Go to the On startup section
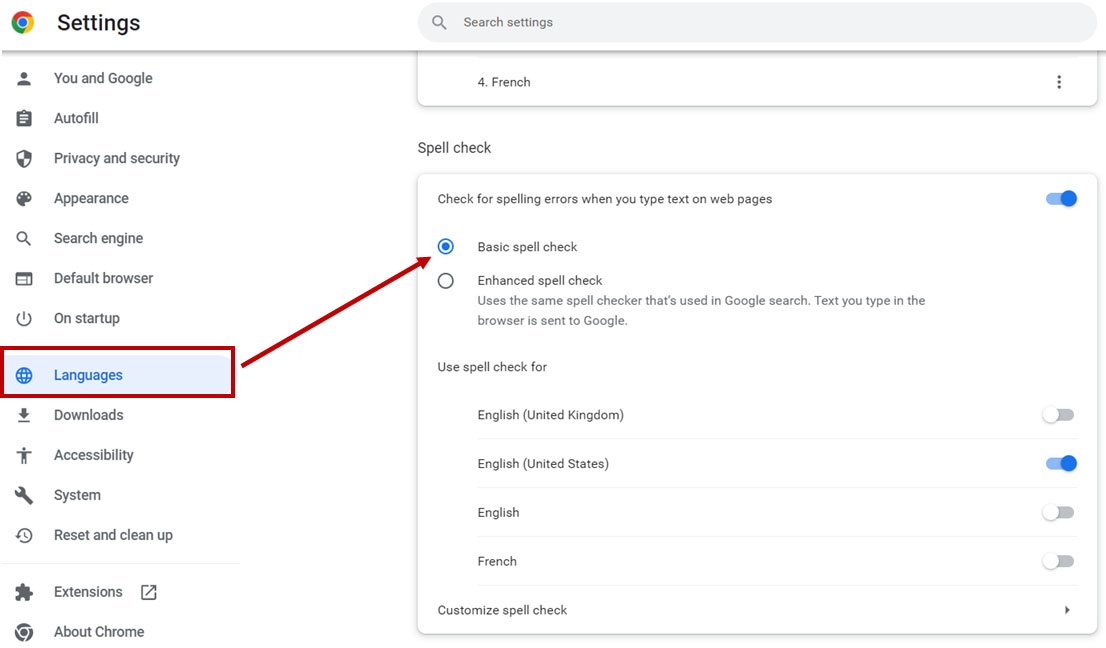This screenshot has height=648, width=1106. (x=86, y=318)
